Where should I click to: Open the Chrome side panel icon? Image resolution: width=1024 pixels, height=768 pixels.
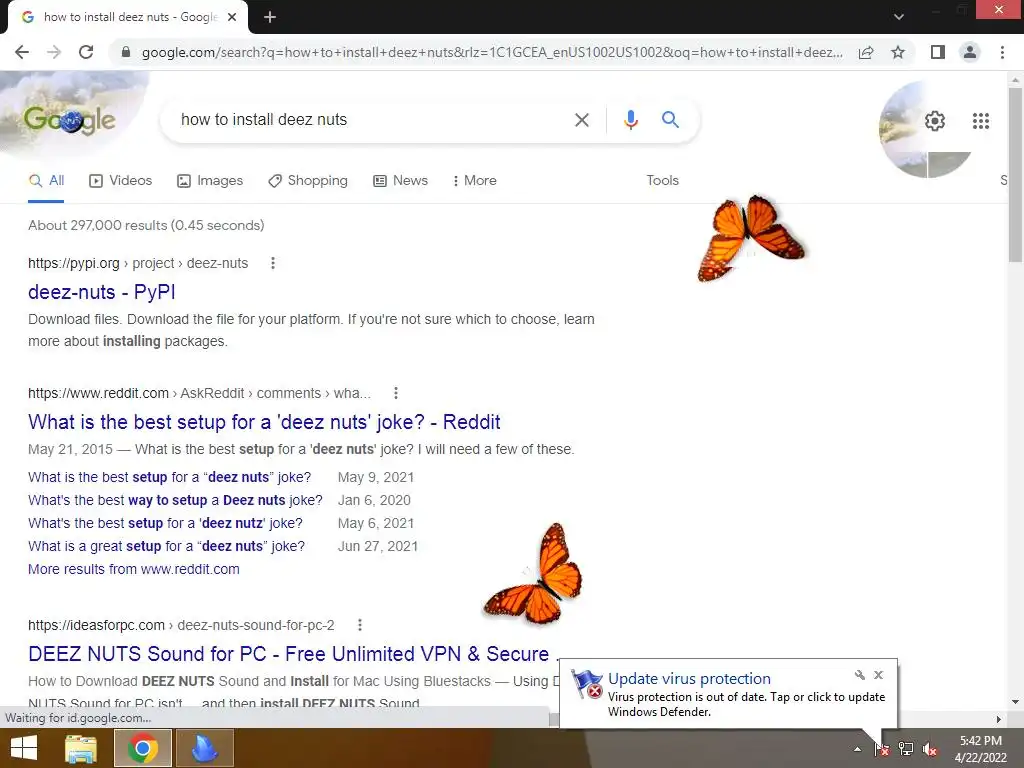[938, 52]
